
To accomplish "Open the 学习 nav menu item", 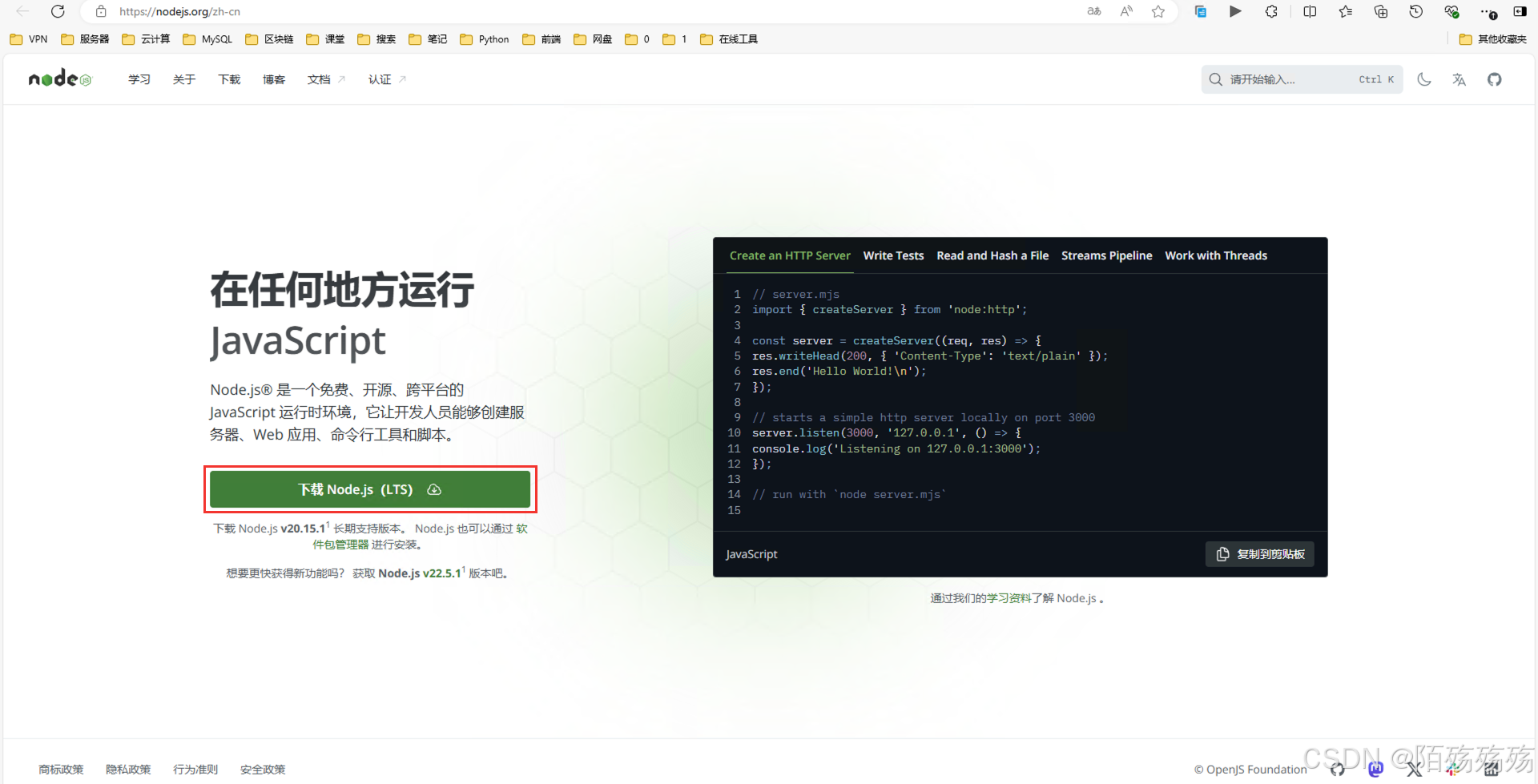I will 139,79.
